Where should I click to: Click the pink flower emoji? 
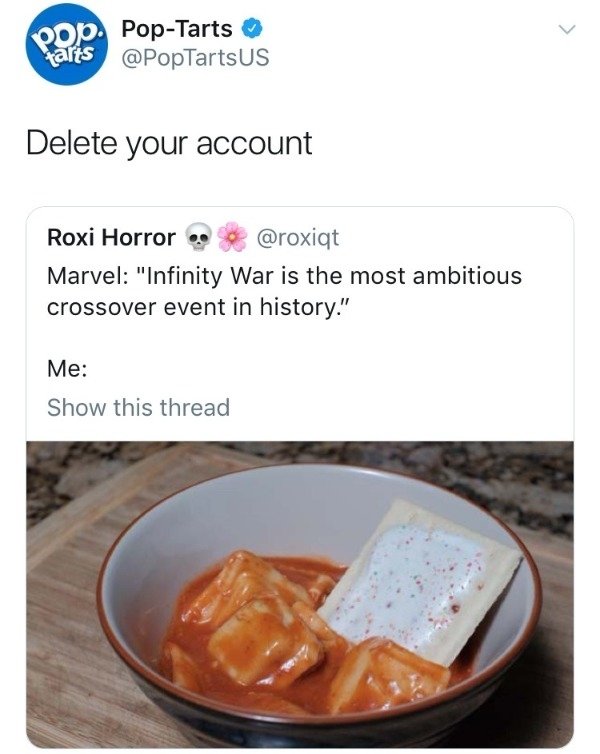coord(232,237)
